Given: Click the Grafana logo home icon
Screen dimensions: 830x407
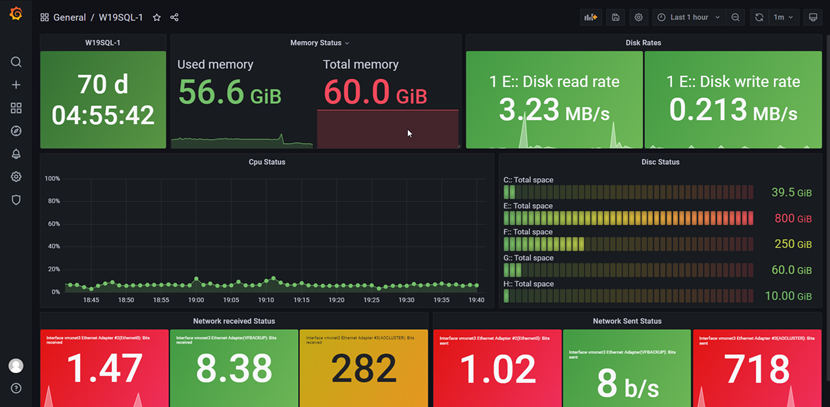Looking at the screenshot, I should pyautogui.click(x=16, y=14).
